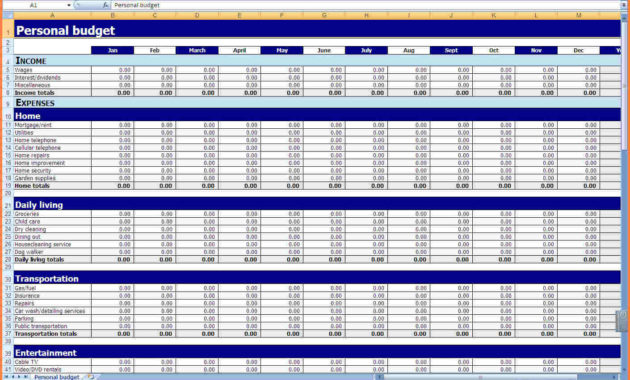630x380 pixels.
Task: Click the May month header
Action: coord(282,50)
